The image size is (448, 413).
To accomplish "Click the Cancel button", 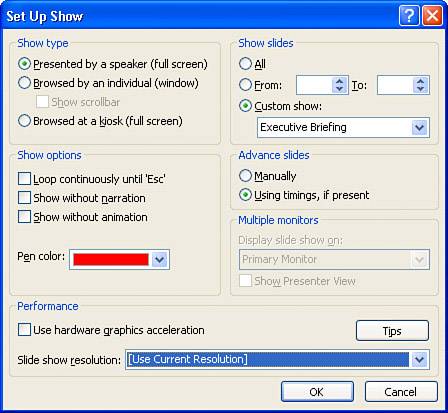I will (401, 392).
